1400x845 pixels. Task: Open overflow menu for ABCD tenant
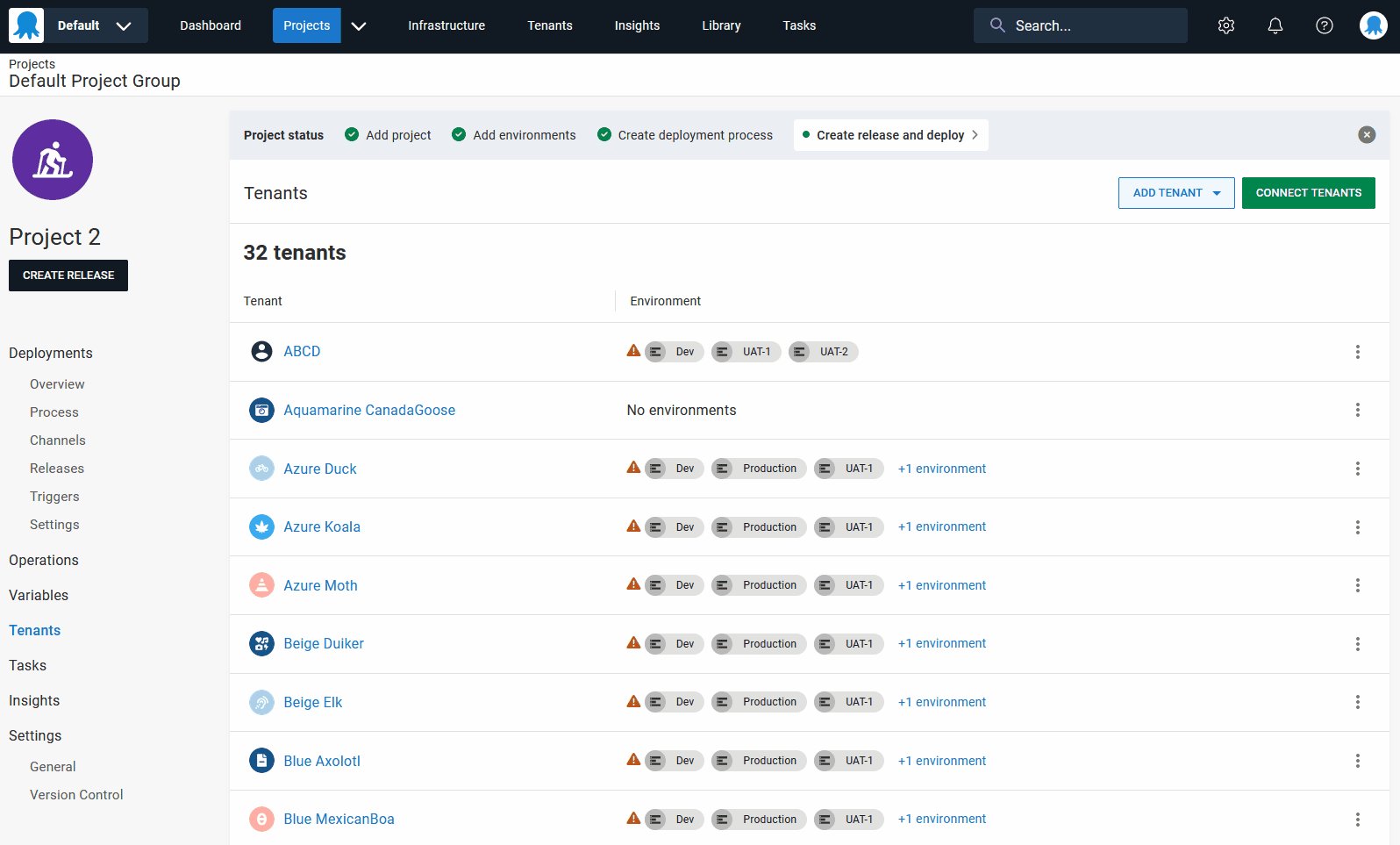[x=1358, y=352]
